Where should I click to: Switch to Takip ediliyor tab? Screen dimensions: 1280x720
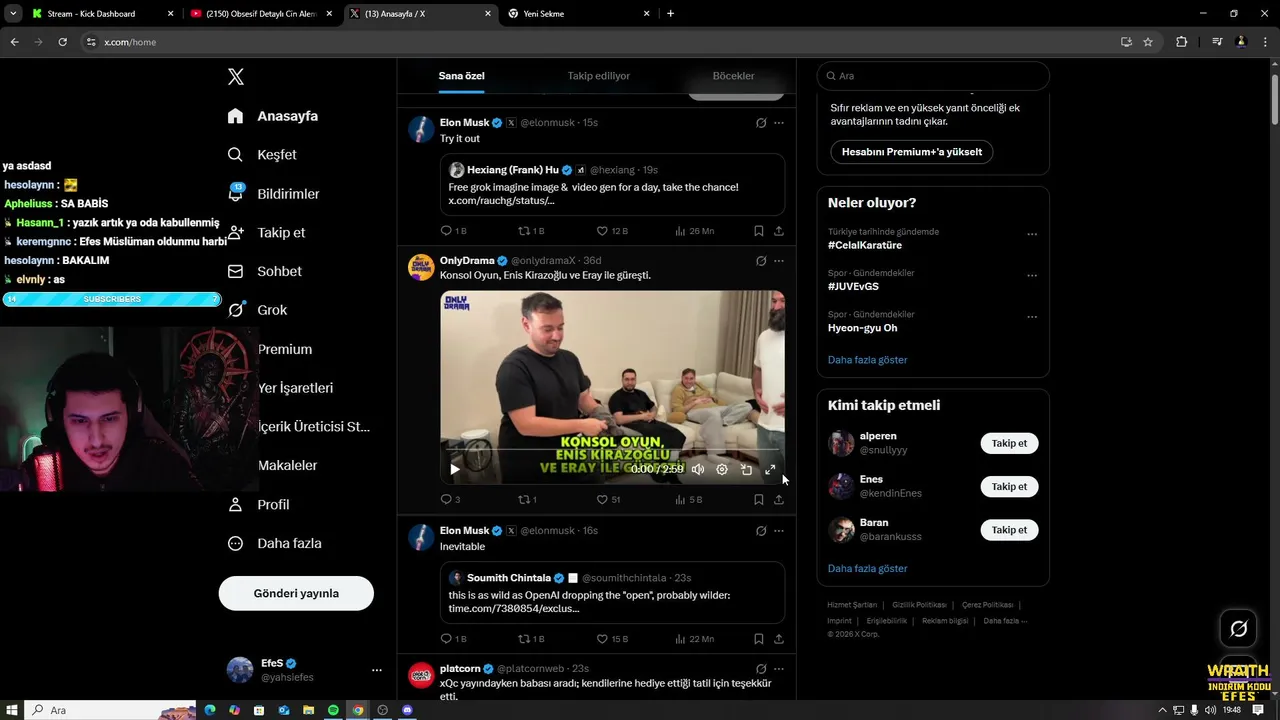599,76
